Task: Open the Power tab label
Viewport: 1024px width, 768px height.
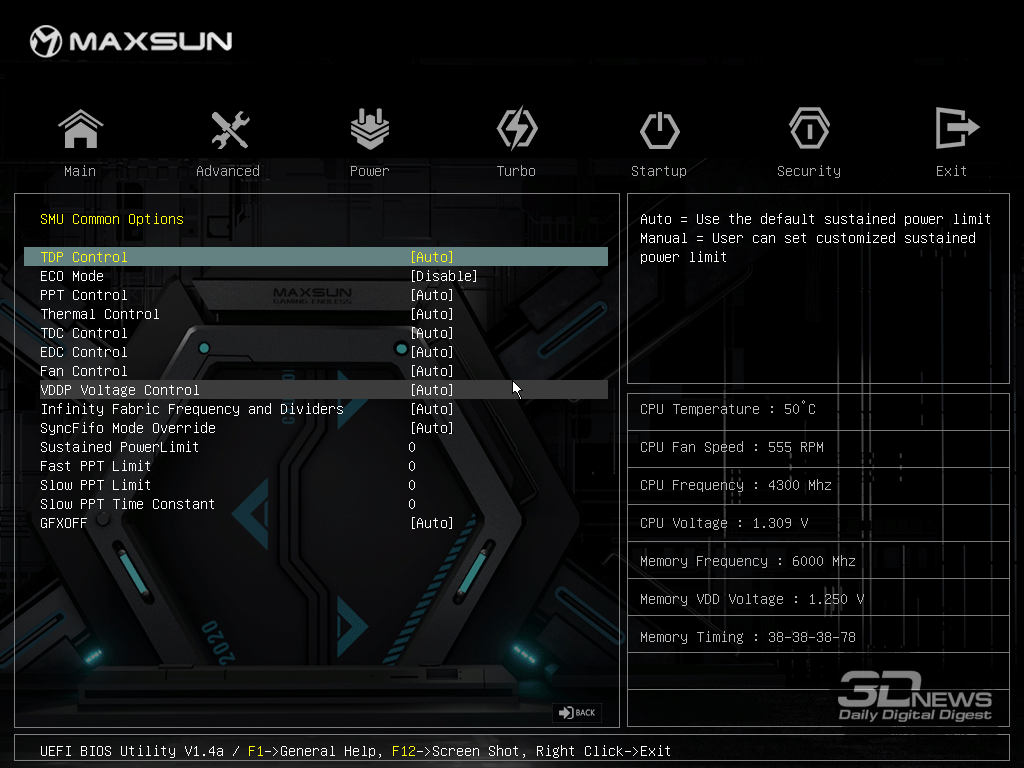Action: pyautogui.click(x=370, y=171)
